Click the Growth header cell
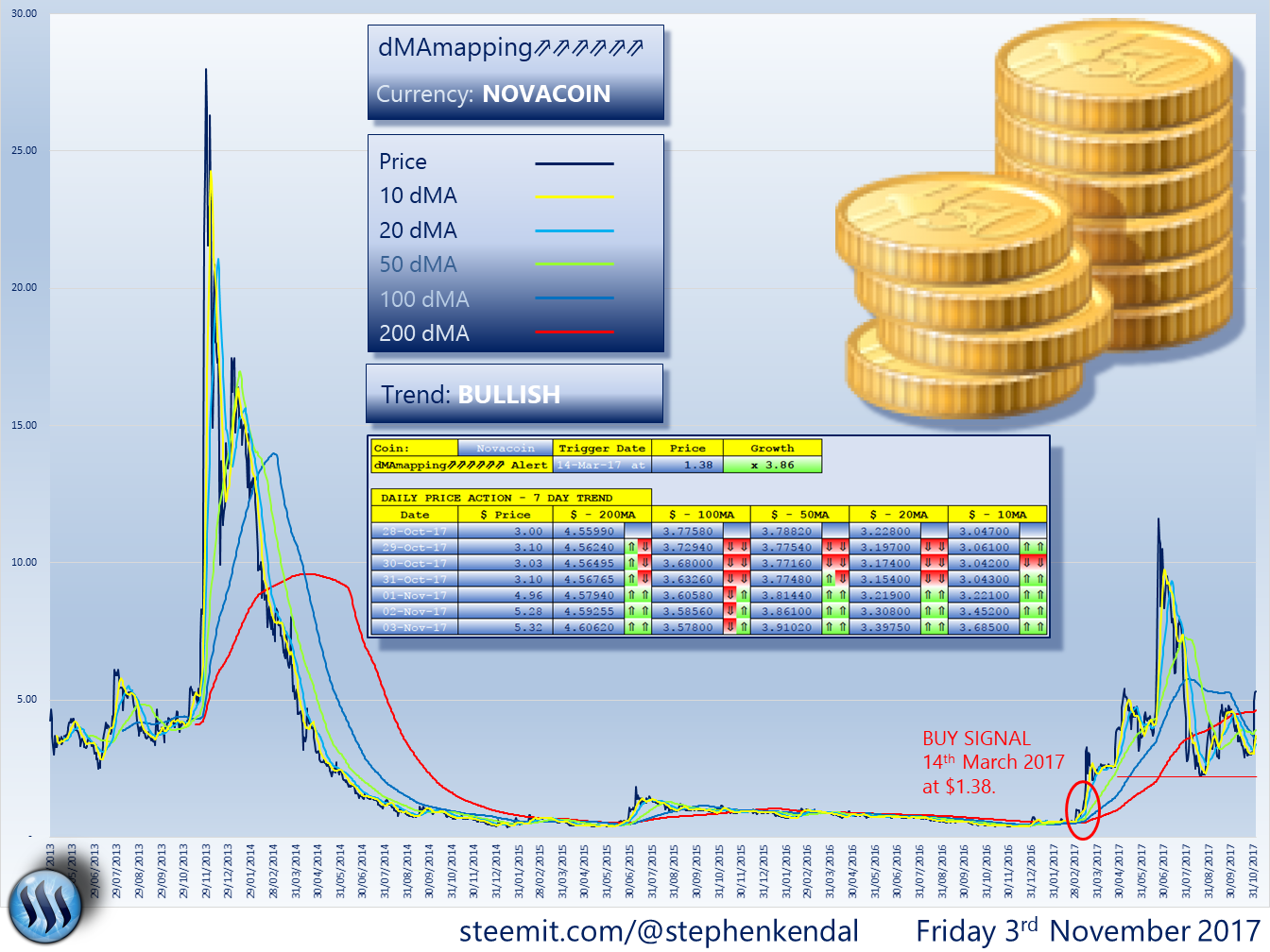Image resolution: width=1270 pixels, height=952 pixels. pyautogui.click(x=772, y=449)
